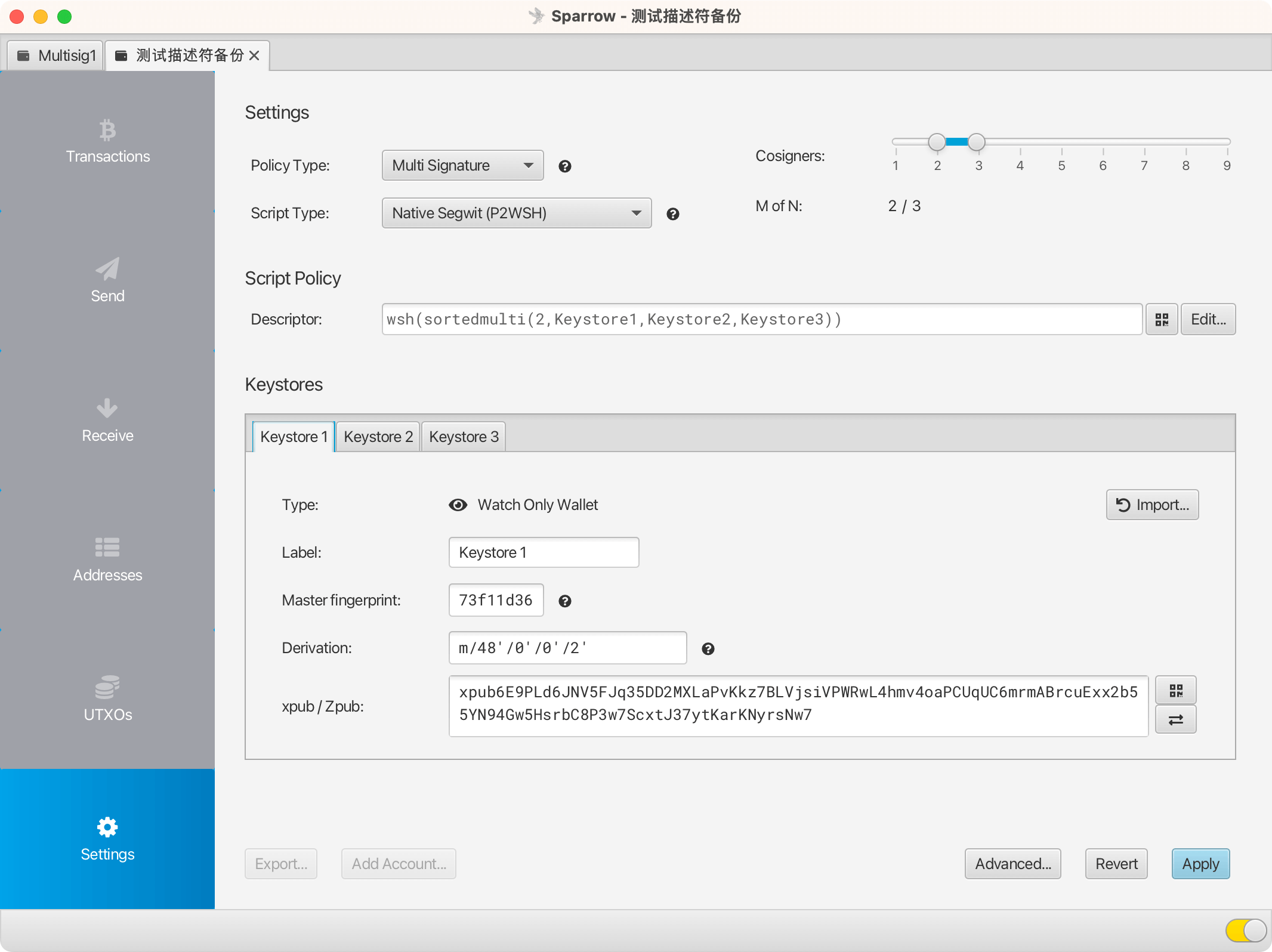This screenshot has height=952, width=1272.
Task: Open the Send panel via its paper plane icon
Action: [107, 270]
